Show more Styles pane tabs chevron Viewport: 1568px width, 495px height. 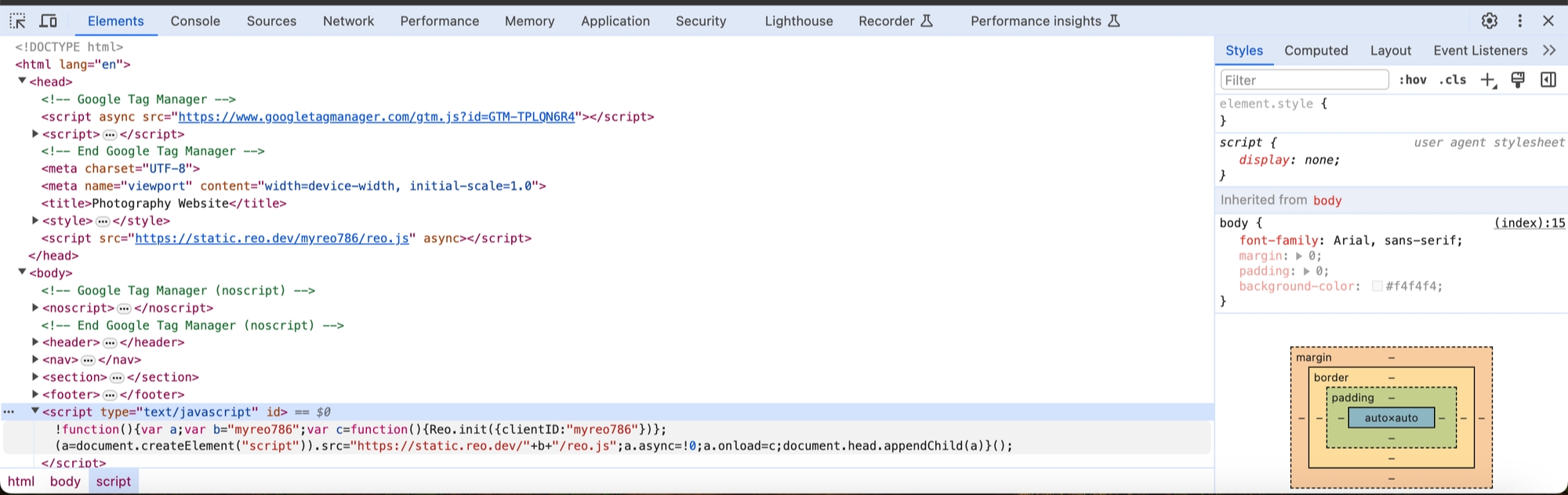tap(1549, 50)
